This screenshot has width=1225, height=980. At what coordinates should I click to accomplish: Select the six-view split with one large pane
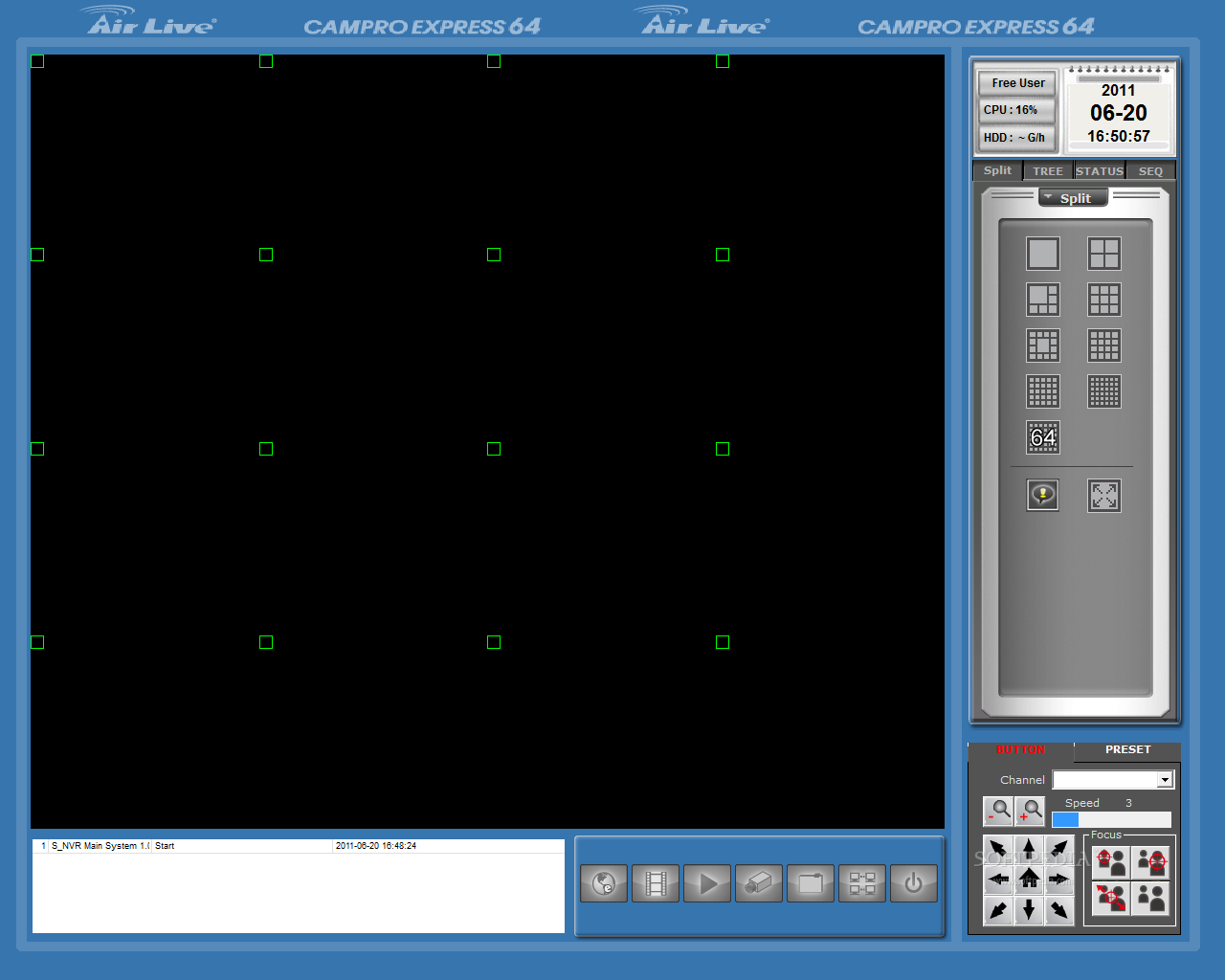[x=1043, y=300]
